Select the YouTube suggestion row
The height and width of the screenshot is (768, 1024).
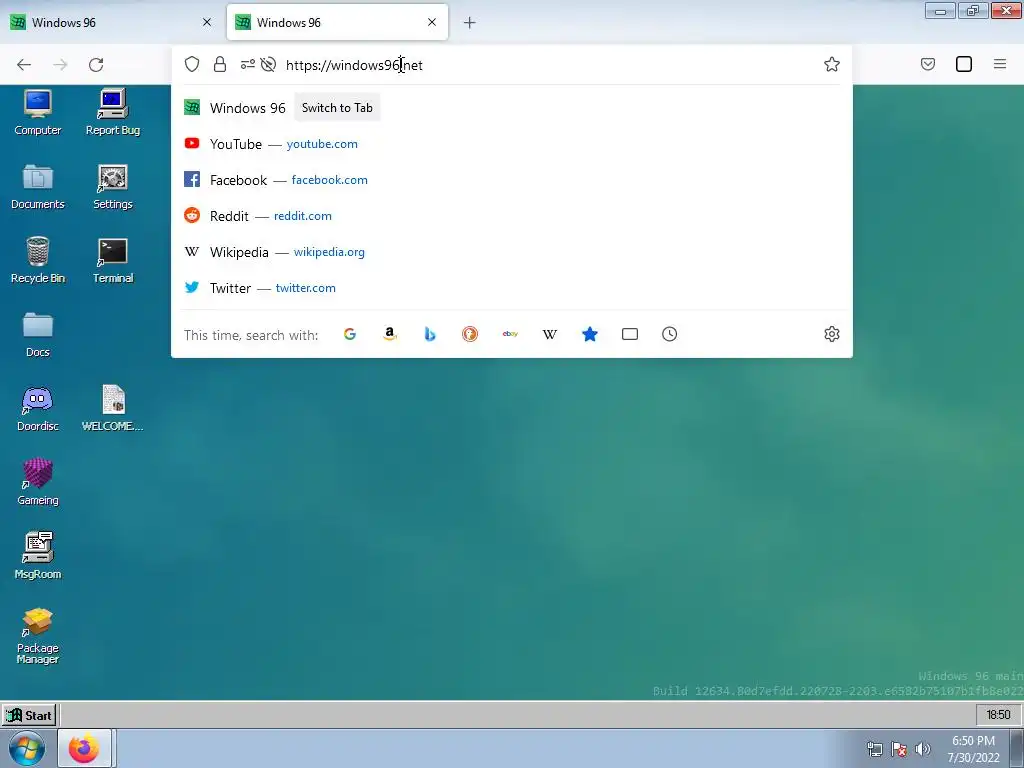click(511, 144)
